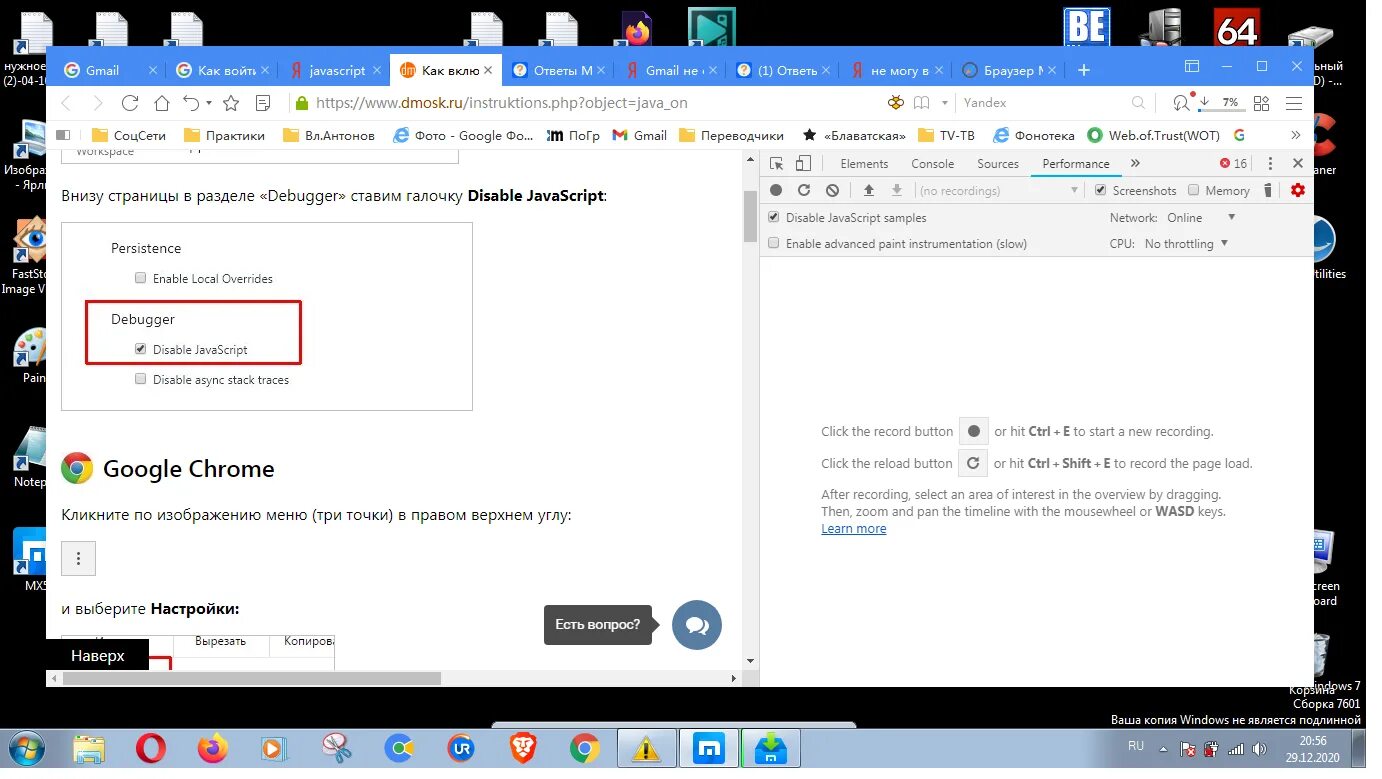Click the search magnifier in Yandex box
The image size is (1382, 779).
[x=1138, y=103]
